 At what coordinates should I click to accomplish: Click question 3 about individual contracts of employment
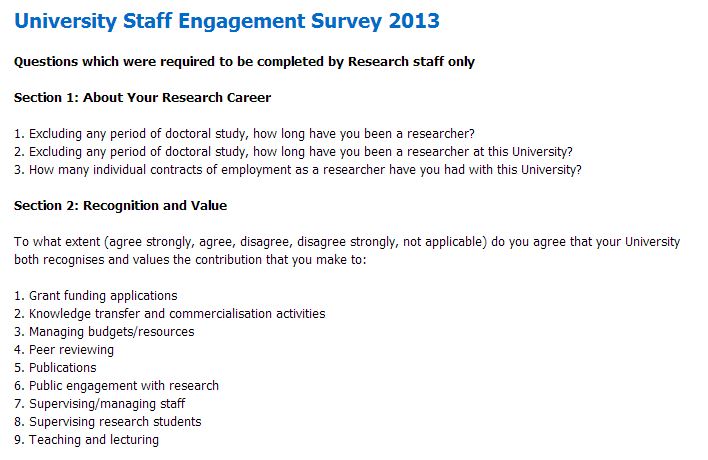coord(298,170)
